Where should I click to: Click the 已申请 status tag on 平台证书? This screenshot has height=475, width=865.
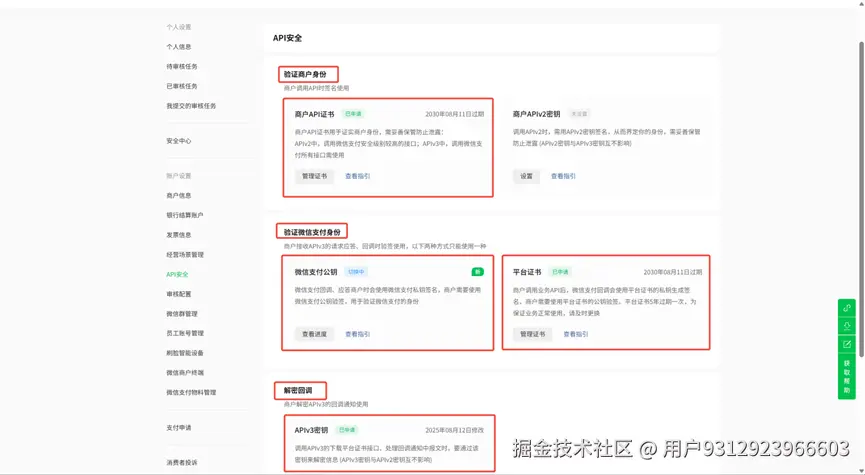pos(560,271)
